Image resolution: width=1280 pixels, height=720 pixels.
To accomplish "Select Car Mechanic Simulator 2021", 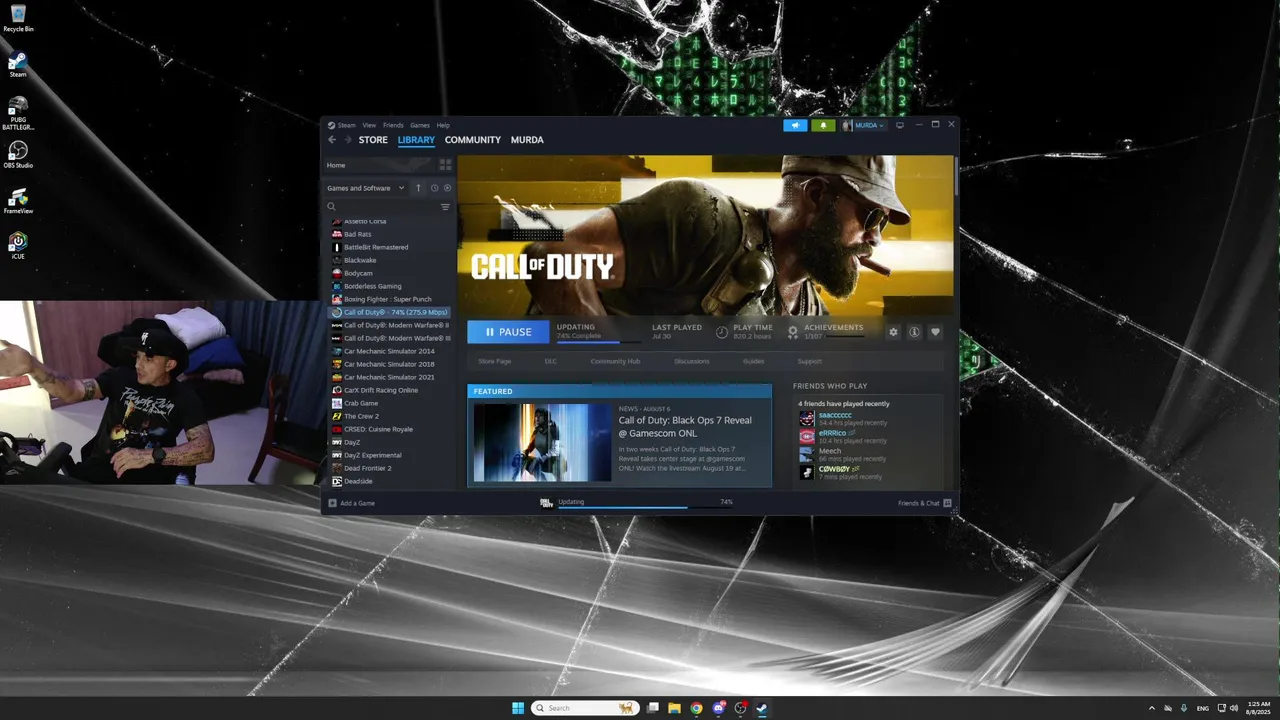I will [389, 377].
